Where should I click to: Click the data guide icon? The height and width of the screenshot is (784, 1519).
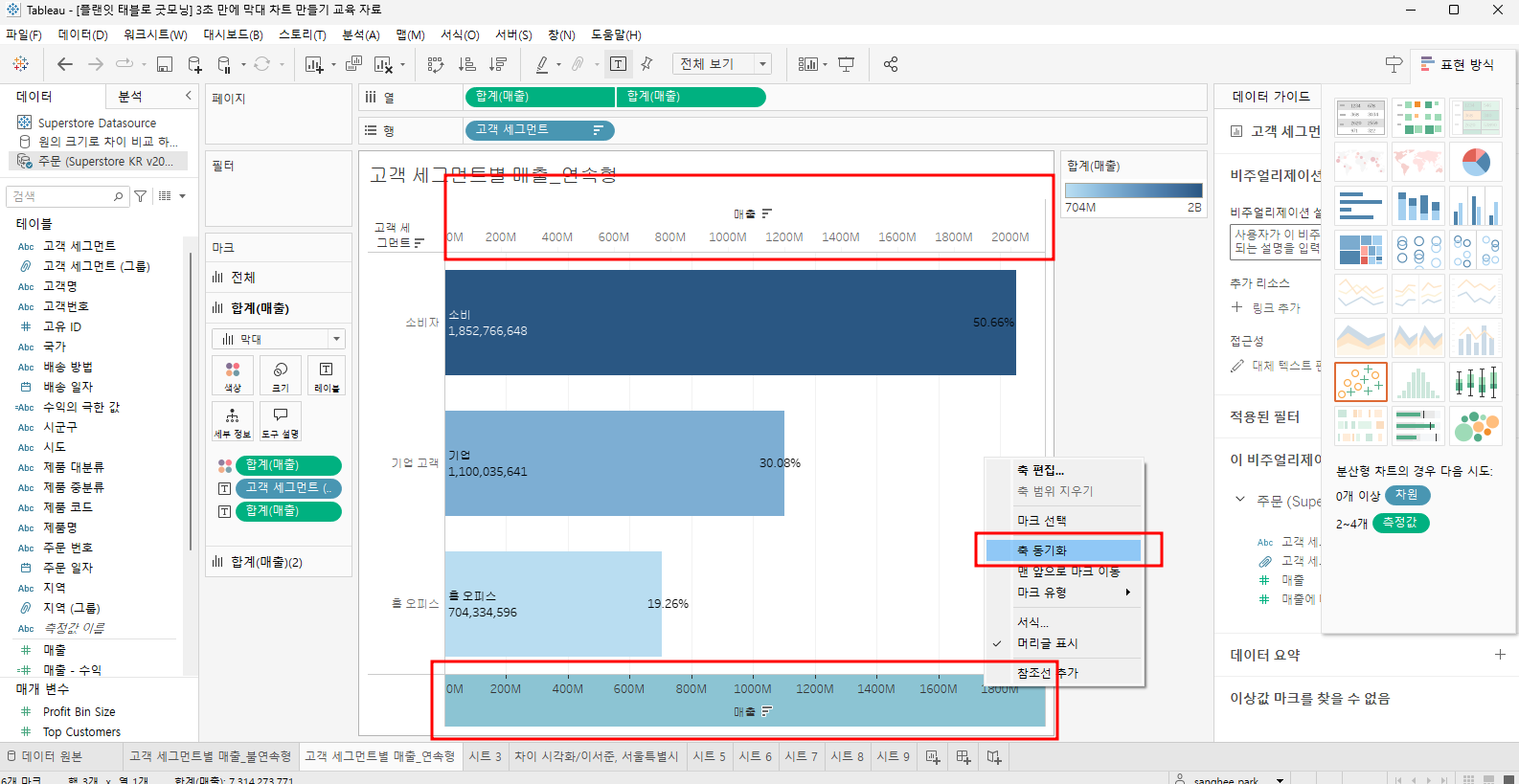1394,64
